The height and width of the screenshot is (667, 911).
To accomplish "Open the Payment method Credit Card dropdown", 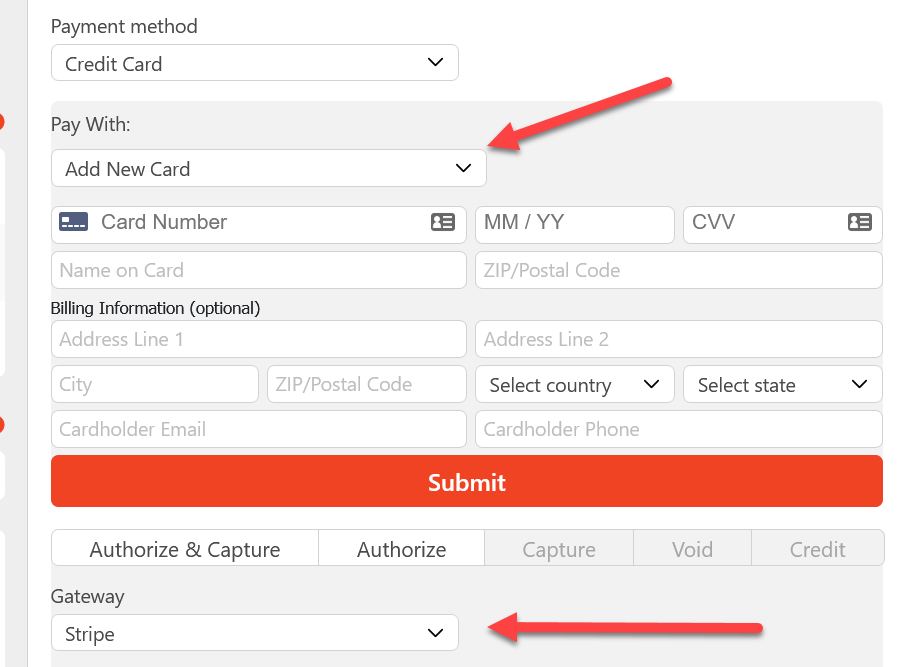I will [255, 63].
